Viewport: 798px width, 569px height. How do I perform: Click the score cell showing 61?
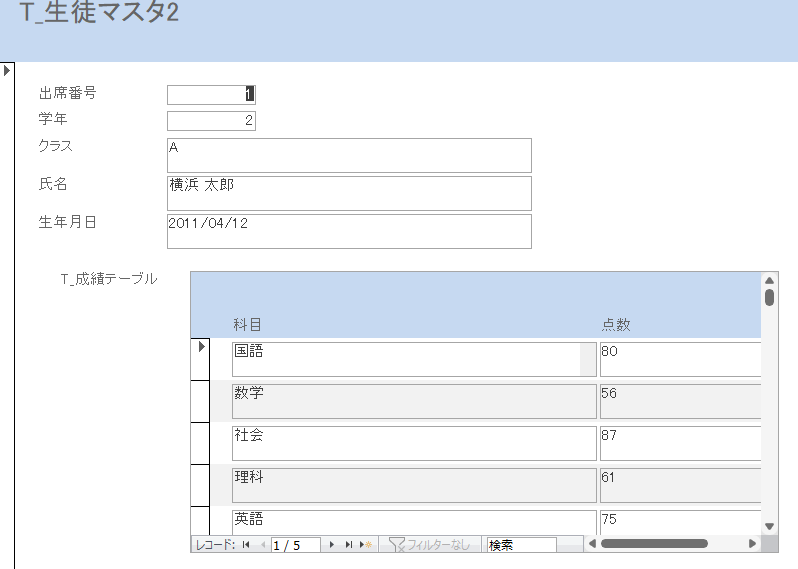coord(680,485)
